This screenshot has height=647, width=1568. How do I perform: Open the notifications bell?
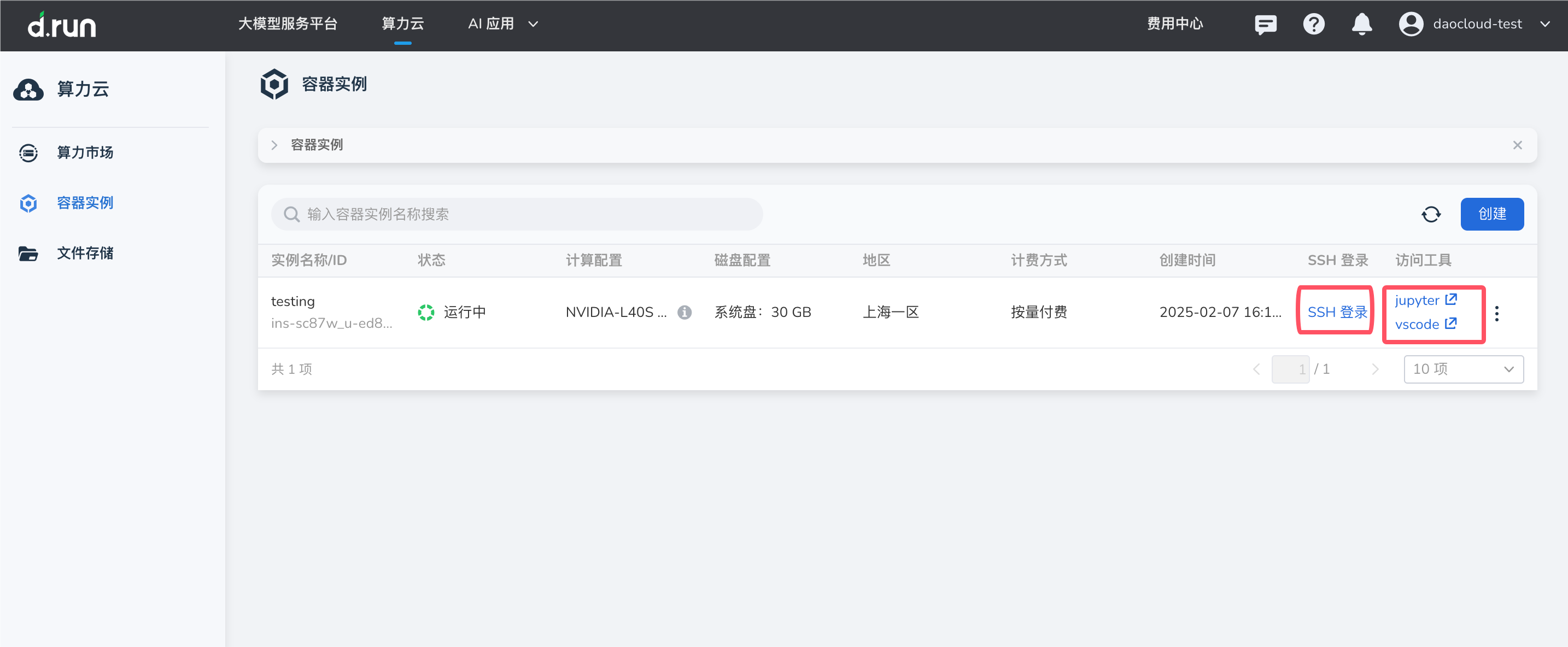(x=1362, y=25)
